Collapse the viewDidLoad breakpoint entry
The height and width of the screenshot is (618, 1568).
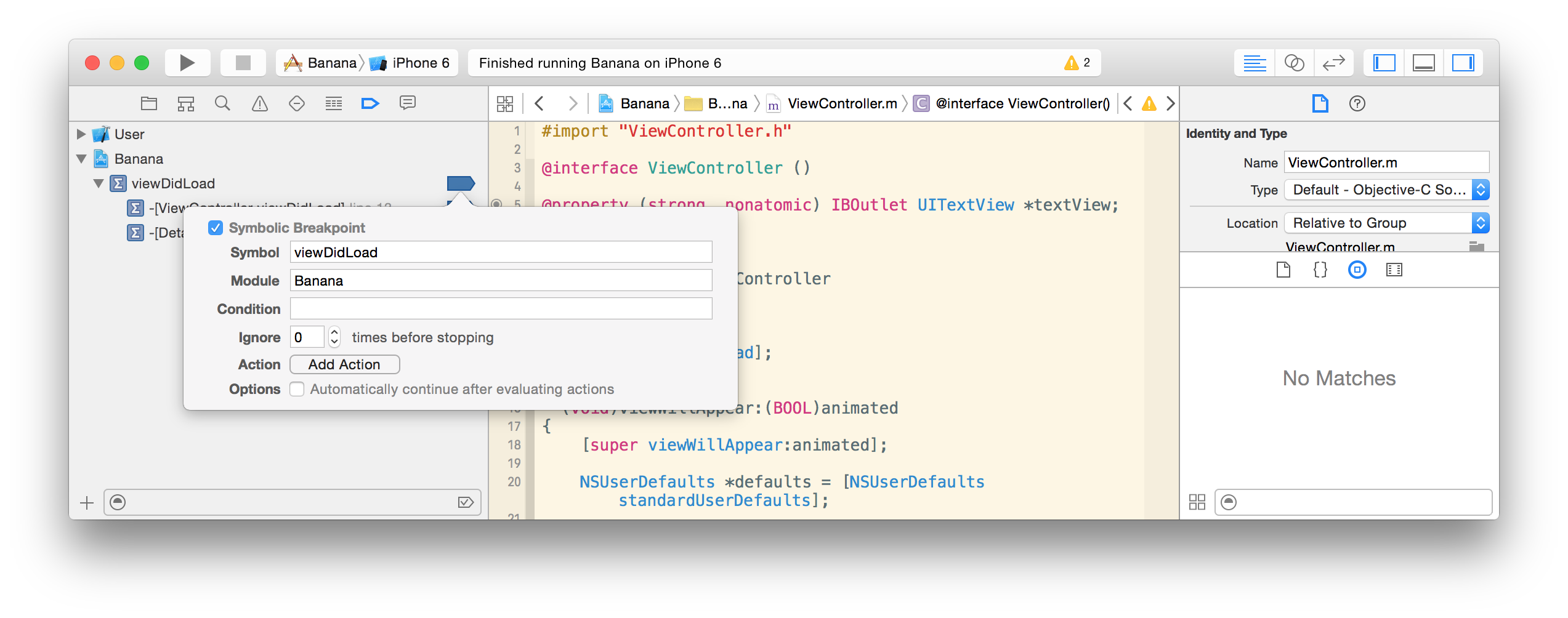point(99,183)
